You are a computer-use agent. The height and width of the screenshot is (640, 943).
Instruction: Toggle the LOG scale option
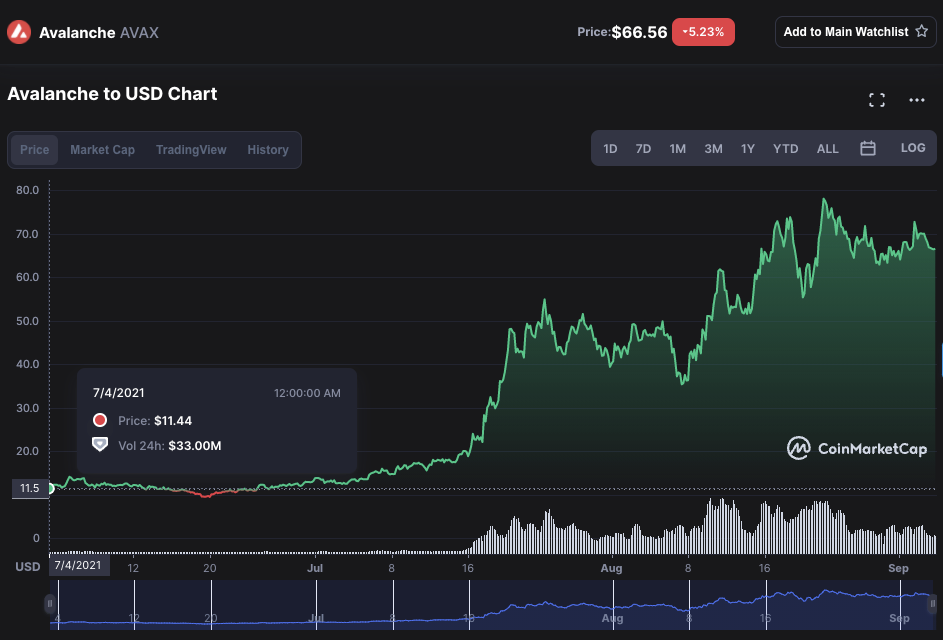click(x=913, y=148)
